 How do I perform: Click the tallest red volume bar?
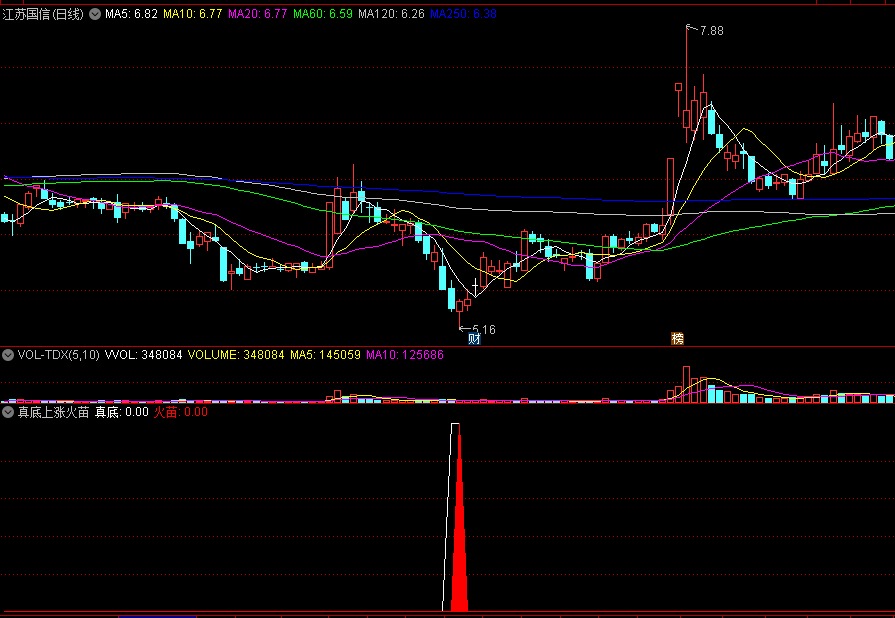point(687,385)
